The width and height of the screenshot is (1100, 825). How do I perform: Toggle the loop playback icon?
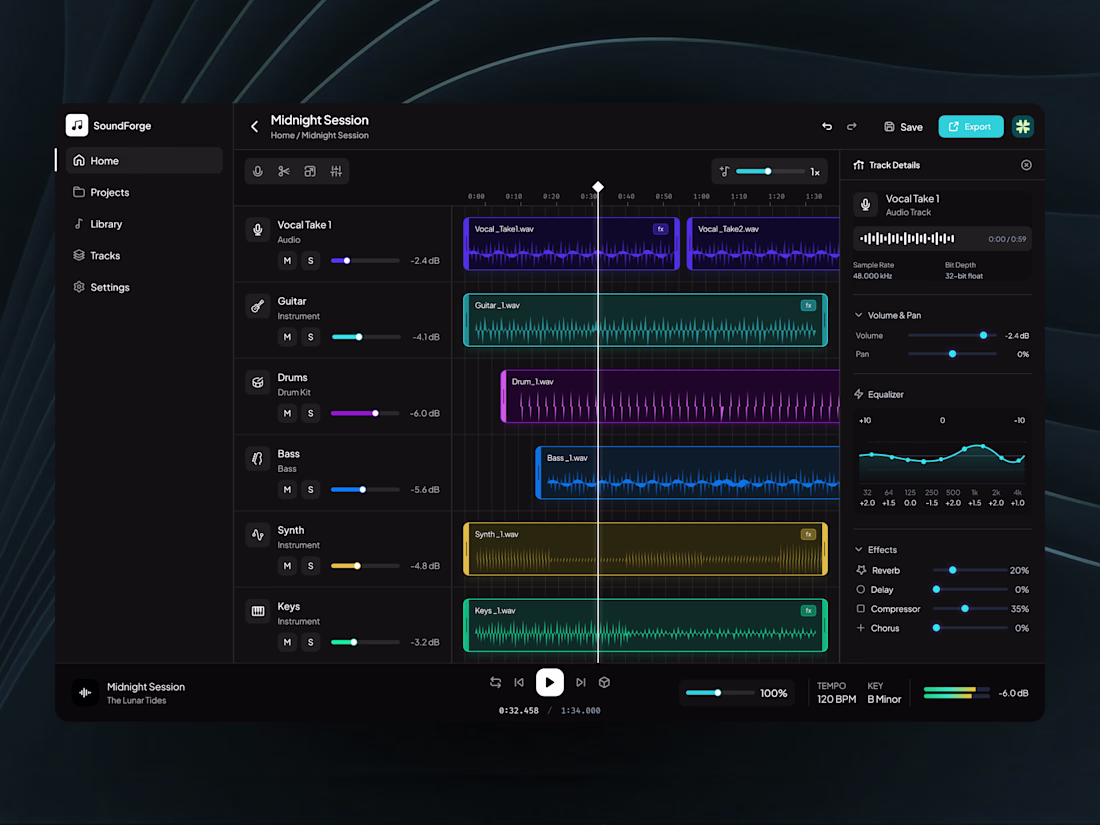(x=495, y=682)
